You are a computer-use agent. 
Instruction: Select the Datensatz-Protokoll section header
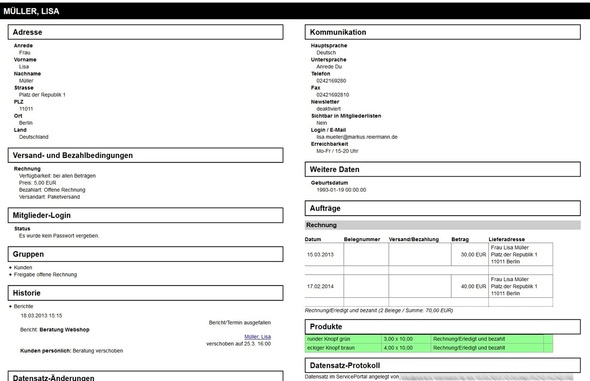point(442,365)
